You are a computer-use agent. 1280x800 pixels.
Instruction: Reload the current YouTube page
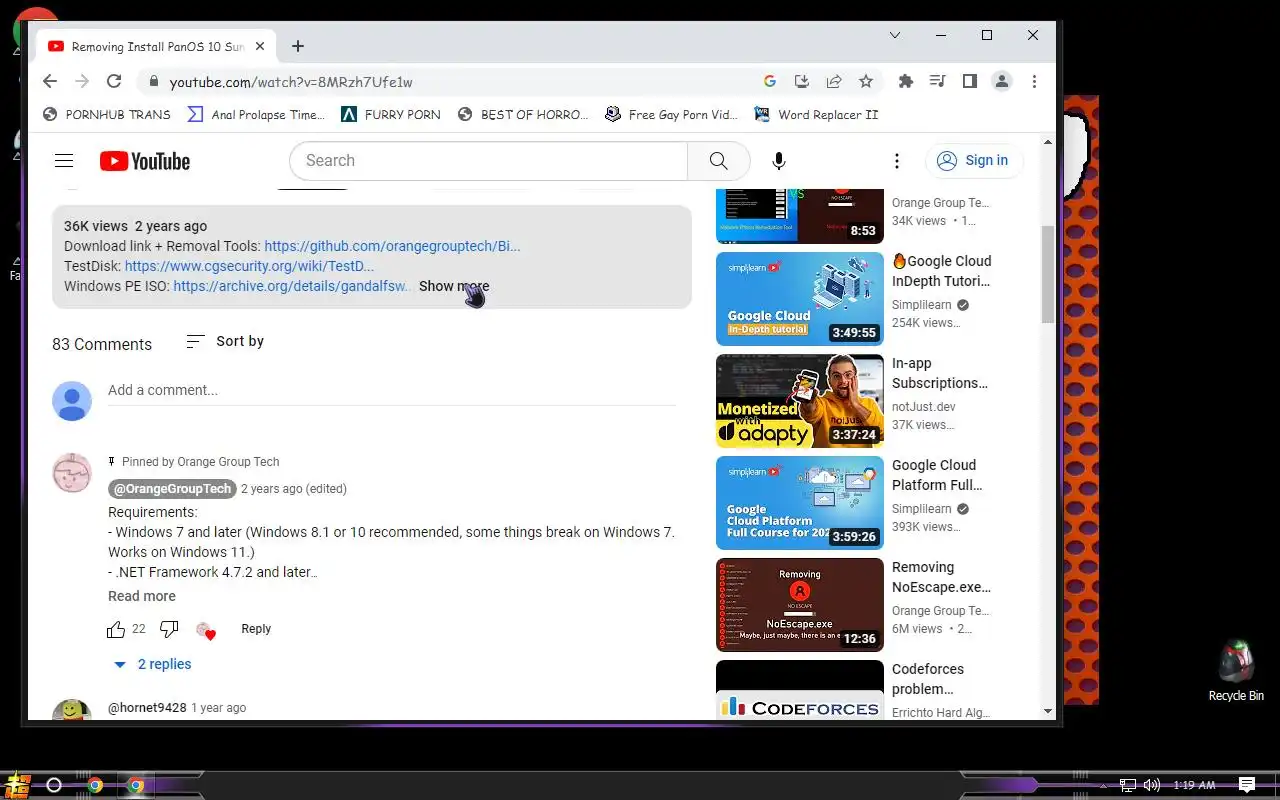click(114, 82)
